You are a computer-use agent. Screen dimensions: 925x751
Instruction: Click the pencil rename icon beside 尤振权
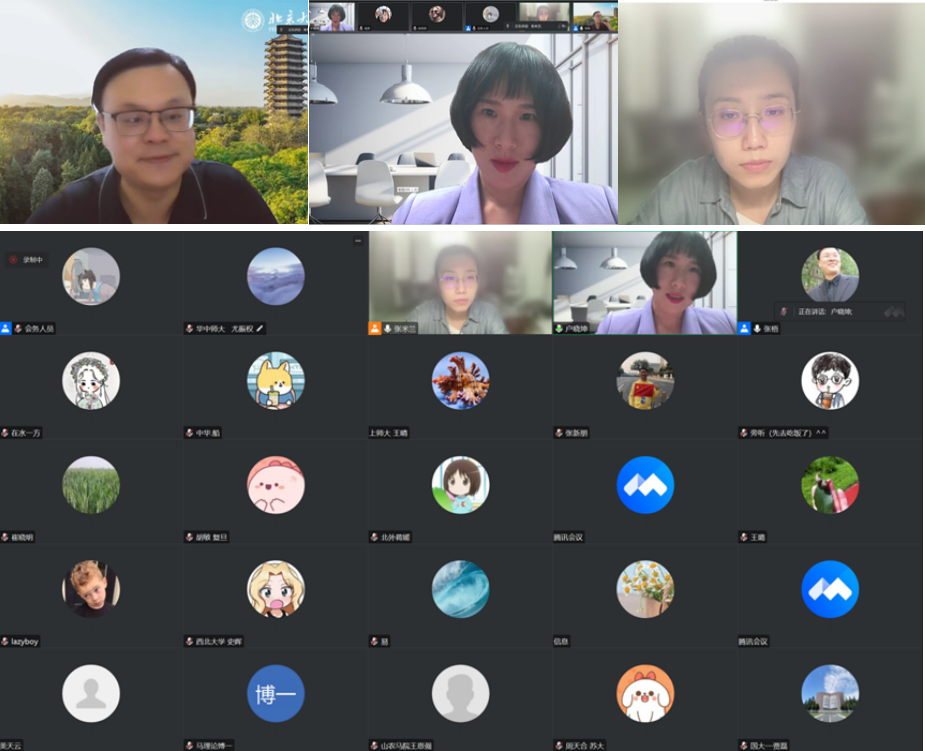tap(261, 328)
